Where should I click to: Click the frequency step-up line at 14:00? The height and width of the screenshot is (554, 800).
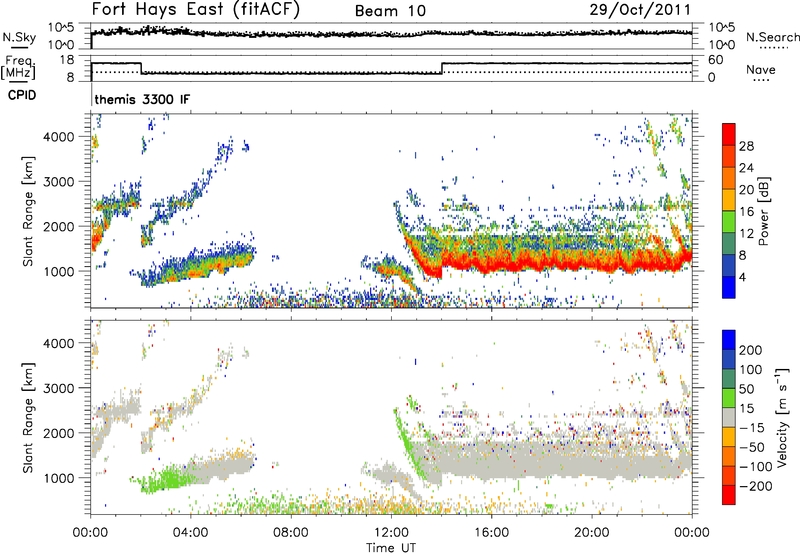(442, 68)
